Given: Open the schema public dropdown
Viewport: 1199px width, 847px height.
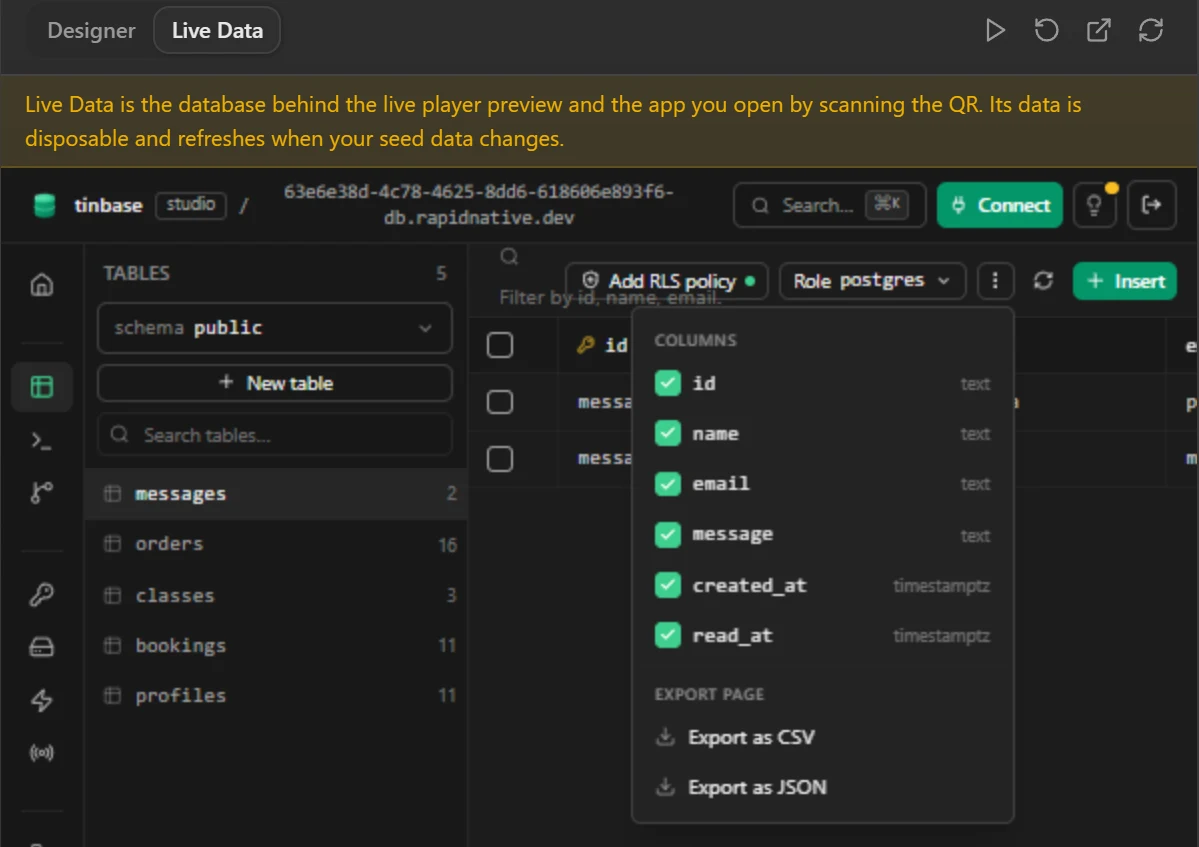Looking at the screenshot, I should (x=275, y=328).
